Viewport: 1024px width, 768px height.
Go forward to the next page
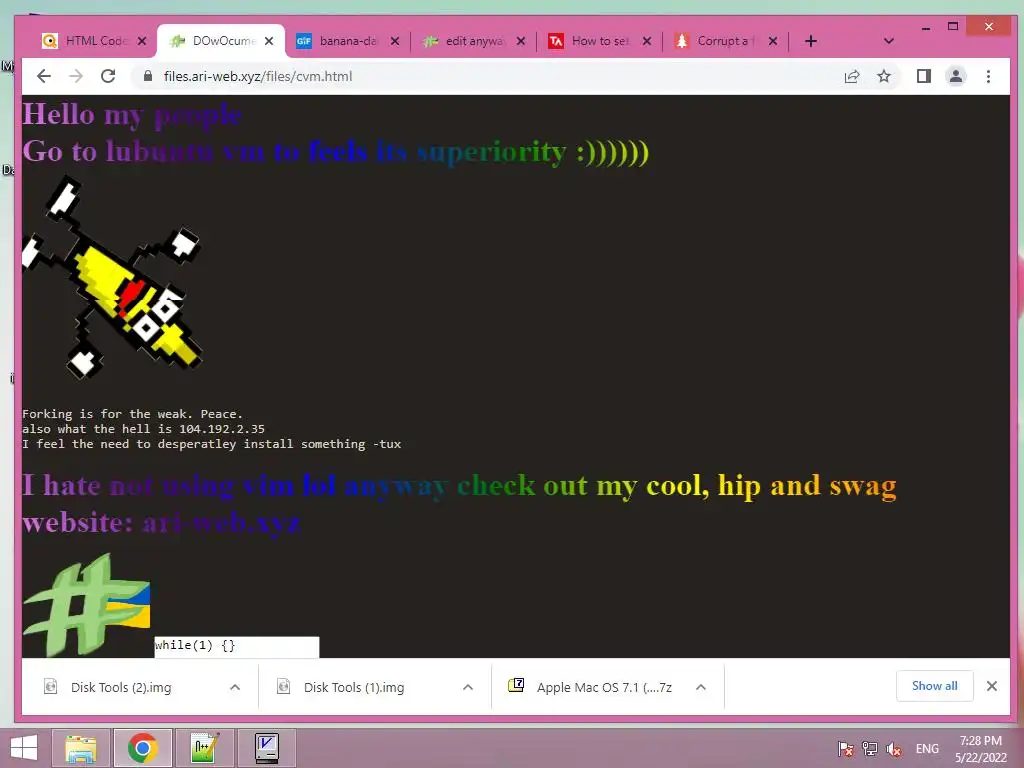tap(76, 76)
